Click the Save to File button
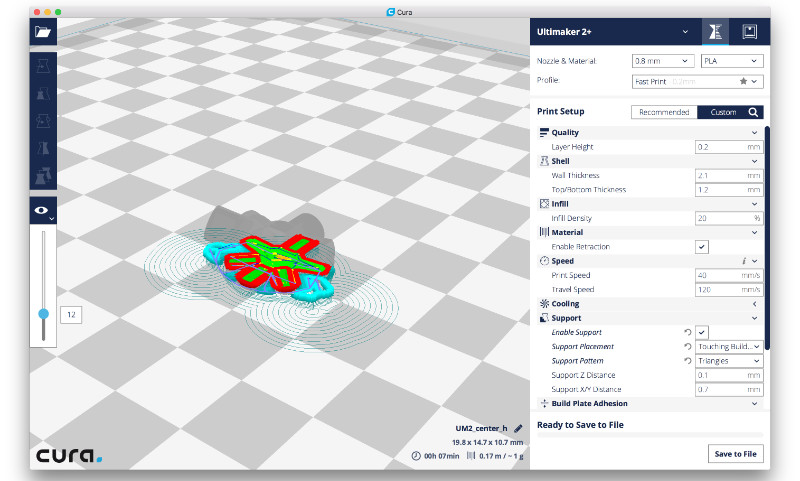Screen dimensions: 800x481 point(735,454)
